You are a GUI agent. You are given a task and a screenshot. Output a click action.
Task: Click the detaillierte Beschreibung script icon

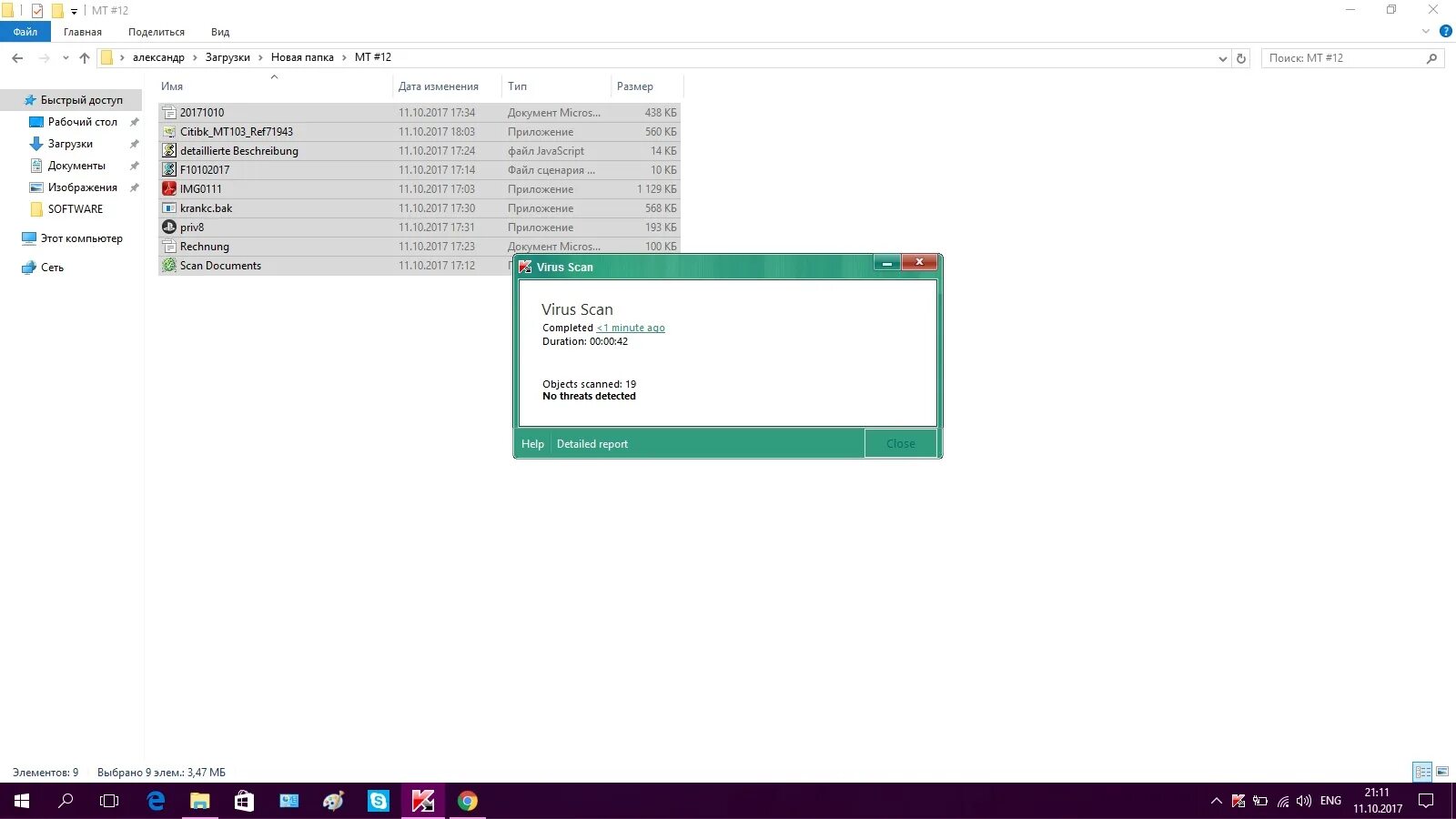(169, 151)
